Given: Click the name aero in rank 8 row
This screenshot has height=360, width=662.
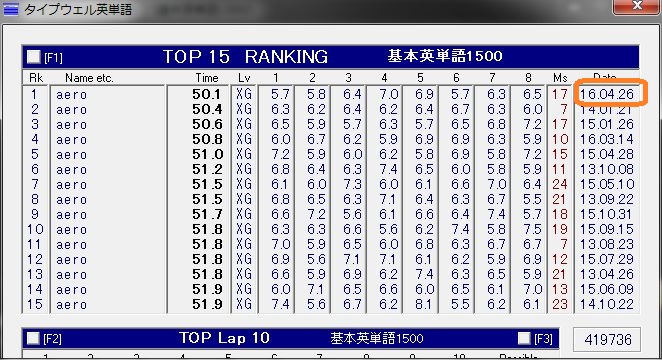Looking at the screenshot, I should coord(71,200).
